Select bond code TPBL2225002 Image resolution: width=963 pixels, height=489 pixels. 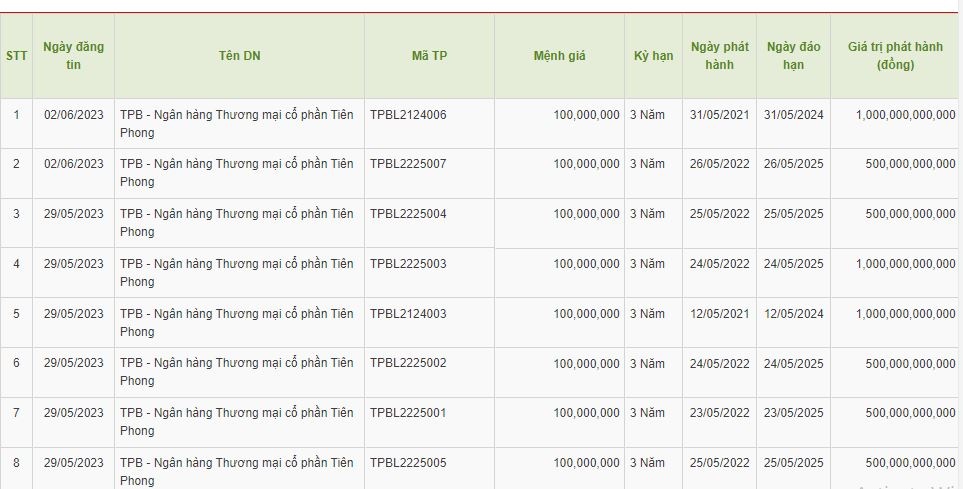(x=408, y=363)
